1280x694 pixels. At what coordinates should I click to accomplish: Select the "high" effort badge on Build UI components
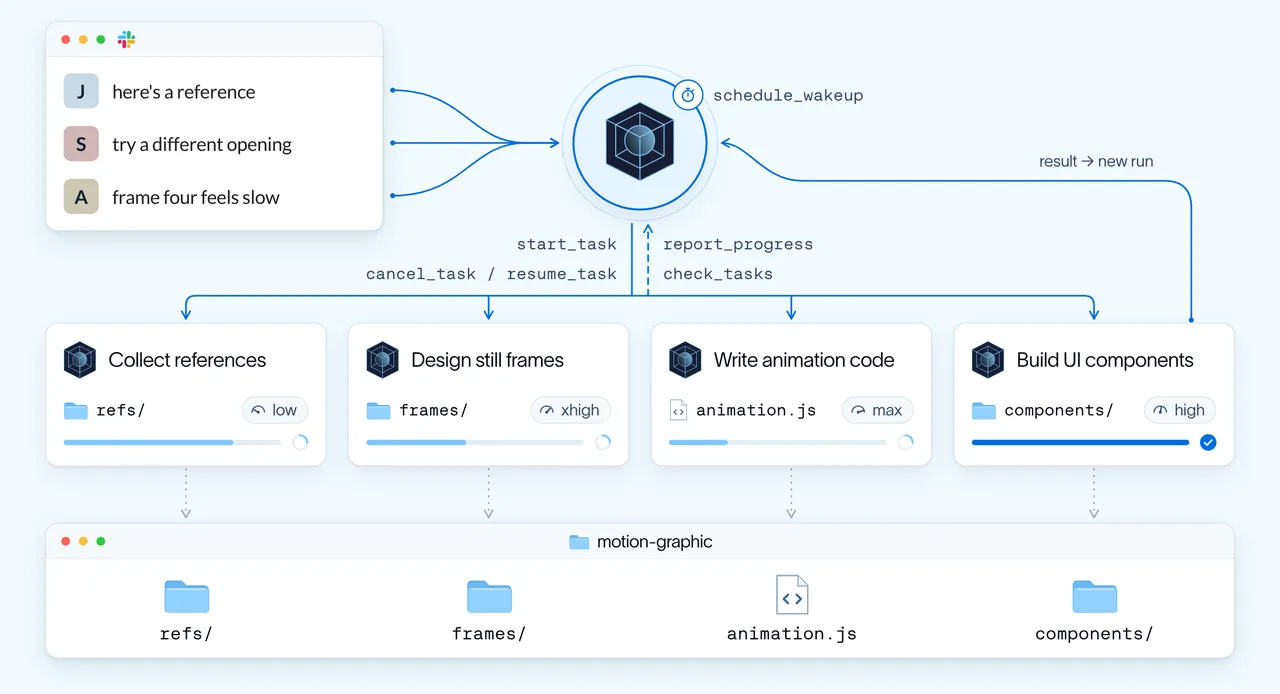(1180, 410)
